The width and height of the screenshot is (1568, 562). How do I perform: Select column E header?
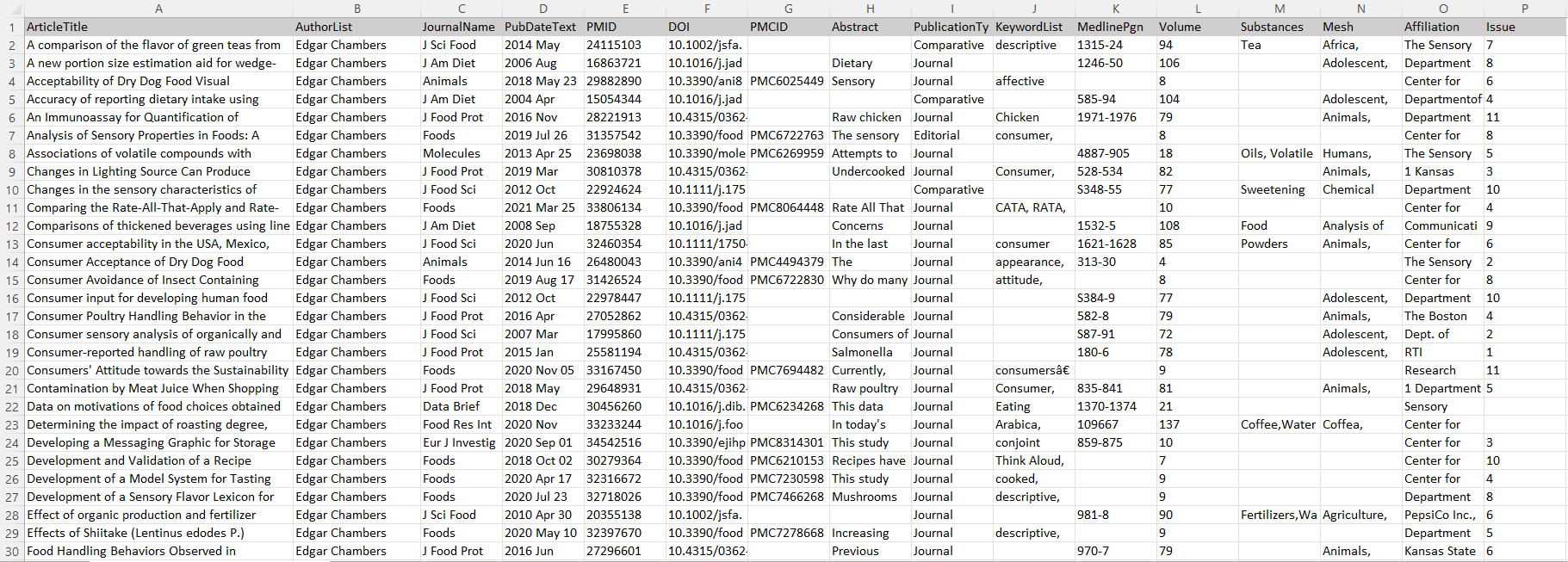[625, 9]
